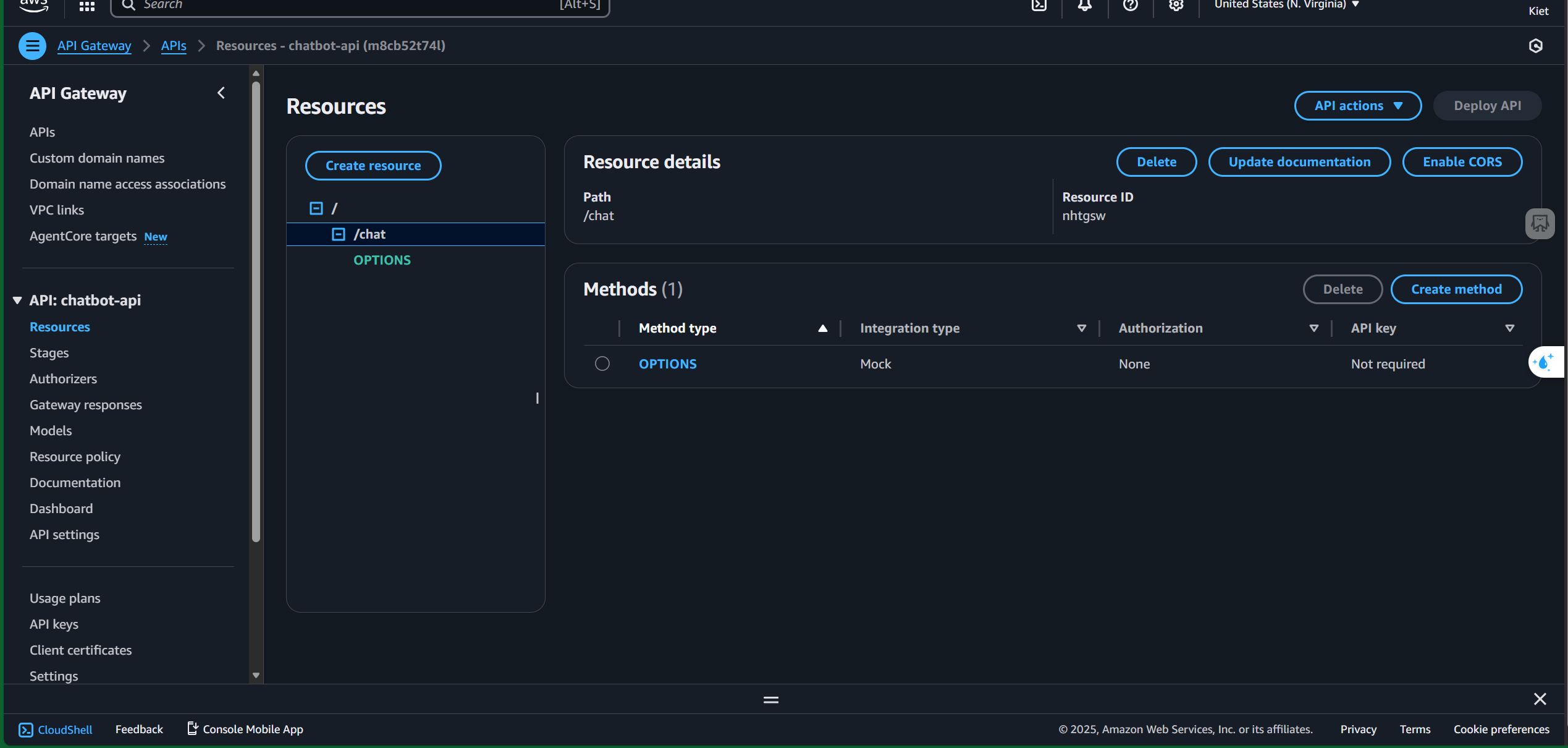Open the settings gear icon
The image size is (1568, 748).
(1176, 6)
